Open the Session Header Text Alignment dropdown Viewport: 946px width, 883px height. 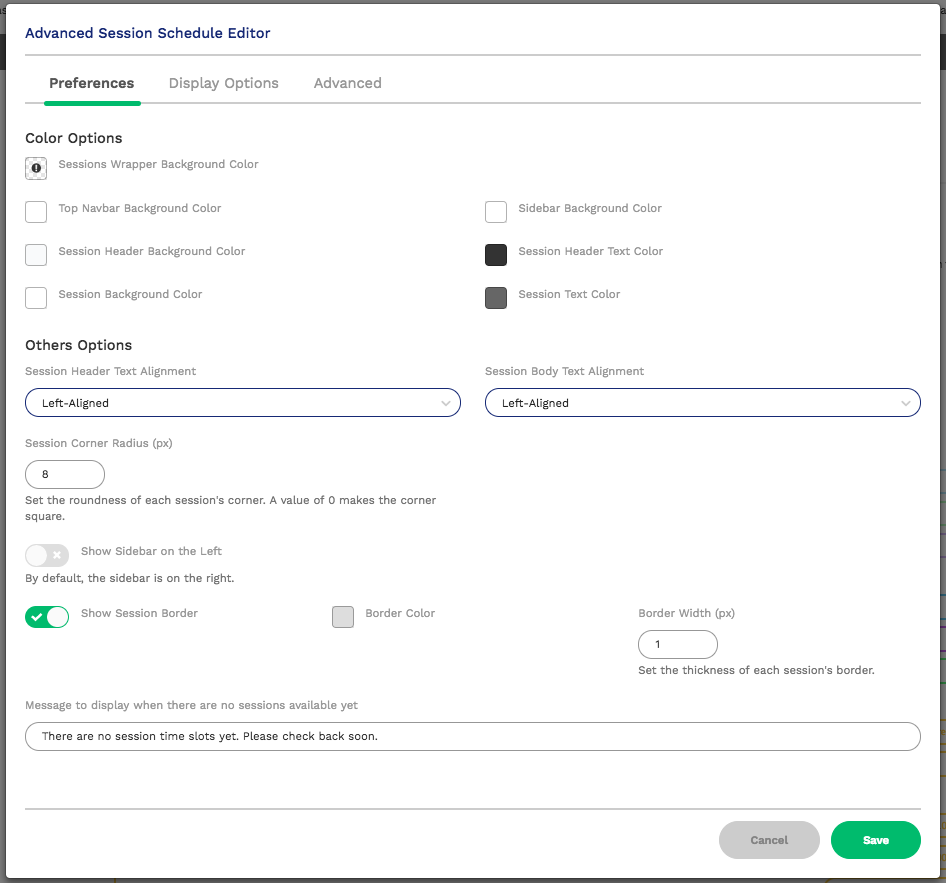[243, 402]
